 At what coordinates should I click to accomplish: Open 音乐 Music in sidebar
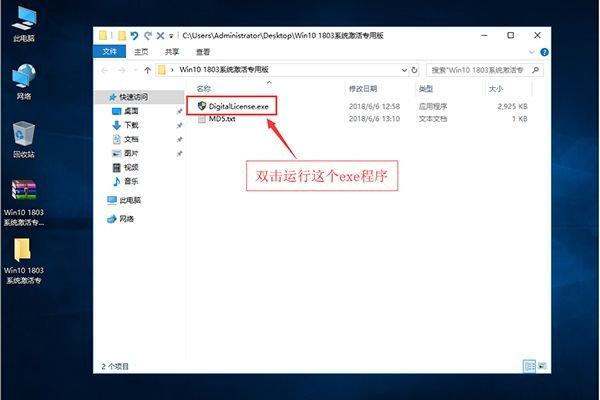tap(131, 181)
